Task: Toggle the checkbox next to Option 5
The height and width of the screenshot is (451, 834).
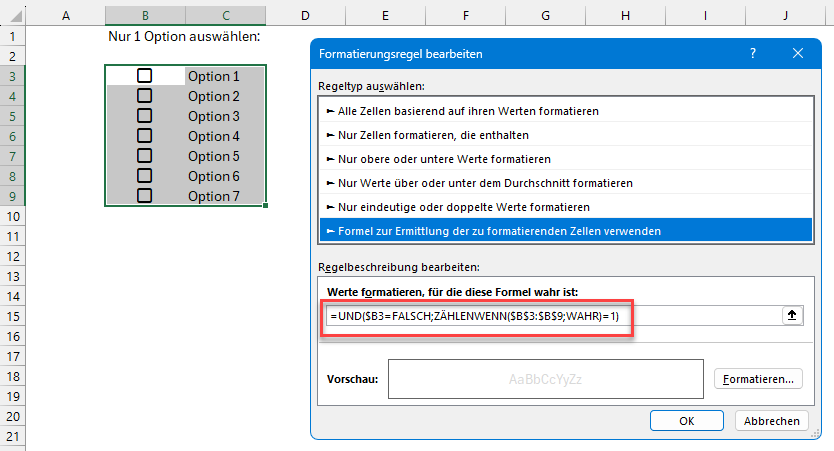Action: click(x=144, y=156)
